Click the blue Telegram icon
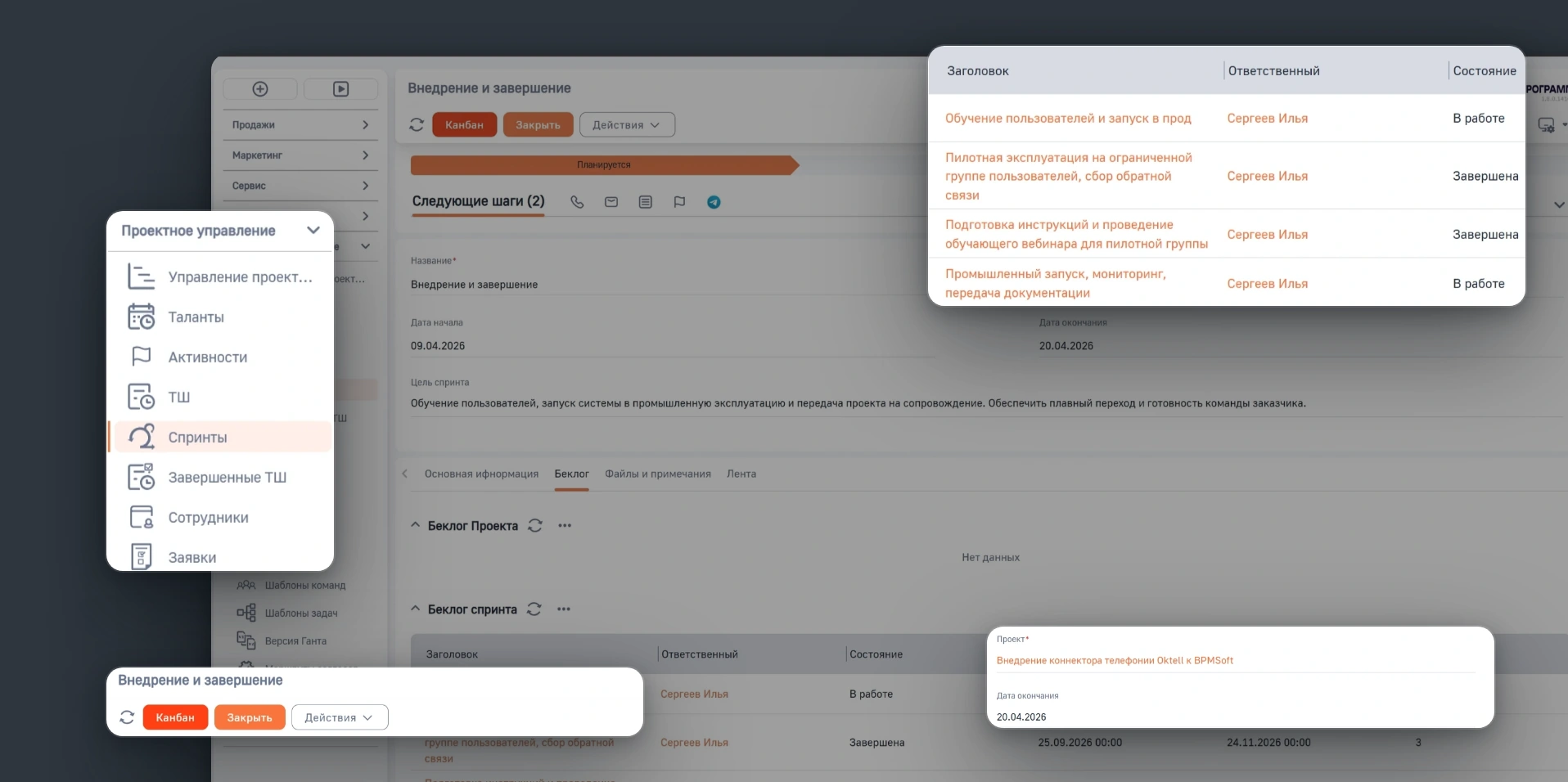1568x782 pixels. (x=714, y=202)
